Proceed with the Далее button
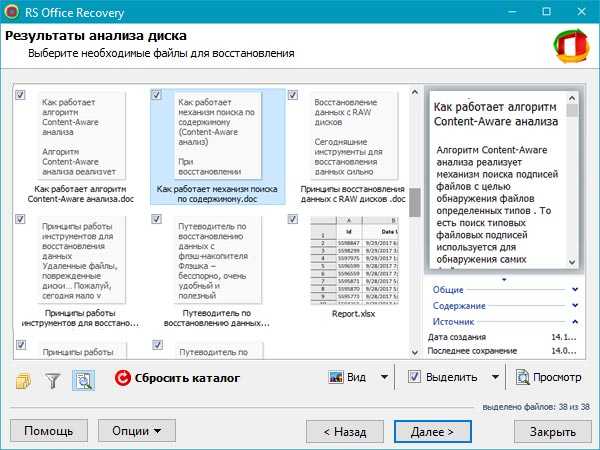Viewport: 600px width, 450px height. click(x=433, y=432)
